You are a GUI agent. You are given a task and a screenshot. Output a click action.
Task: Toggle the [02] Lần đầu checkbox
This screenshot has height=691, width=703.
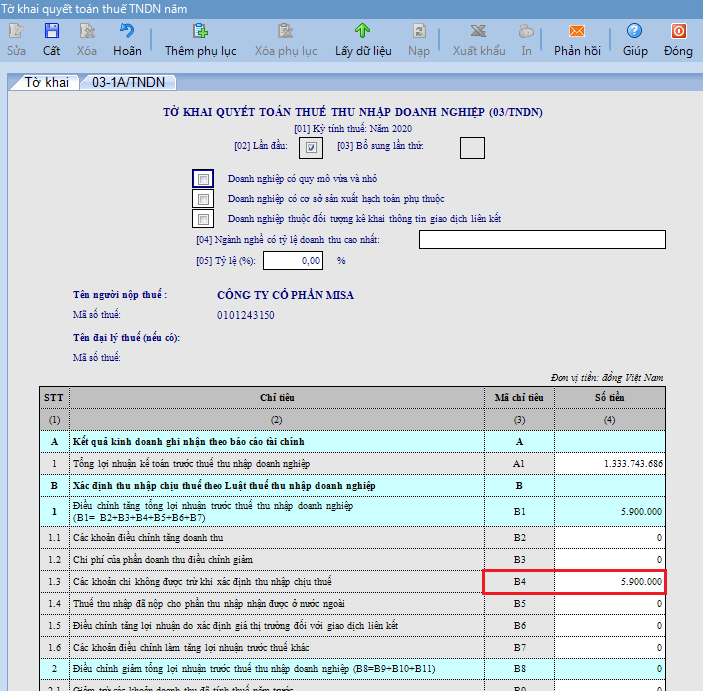point(311,148)
